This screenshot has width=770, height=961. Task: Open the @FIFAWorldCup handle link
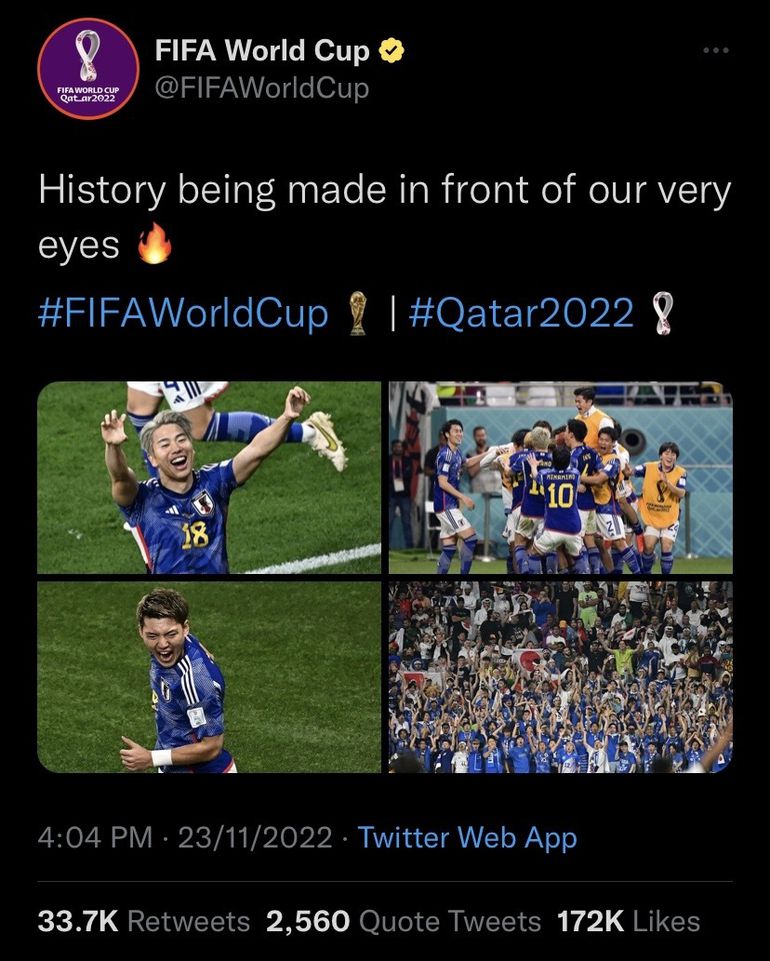pyautogui.click(x=262, y=88)
